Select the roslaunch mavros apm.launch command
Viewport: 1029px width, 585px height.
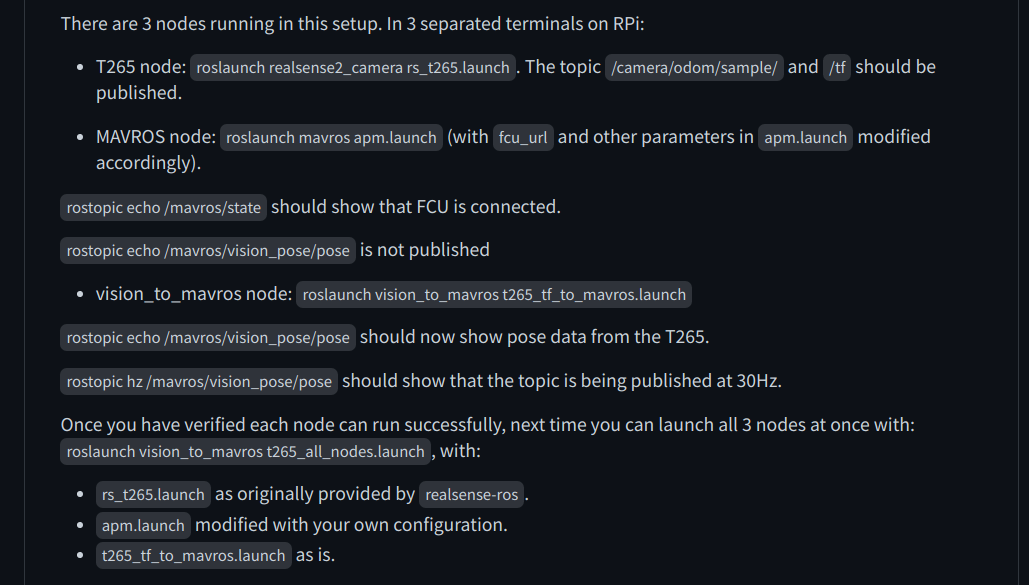click(x=331, y=138)
